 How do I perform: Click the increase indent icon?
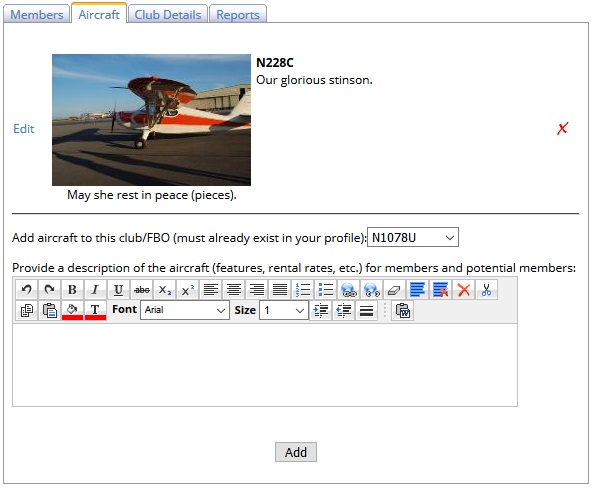click(x=321, y=311)
